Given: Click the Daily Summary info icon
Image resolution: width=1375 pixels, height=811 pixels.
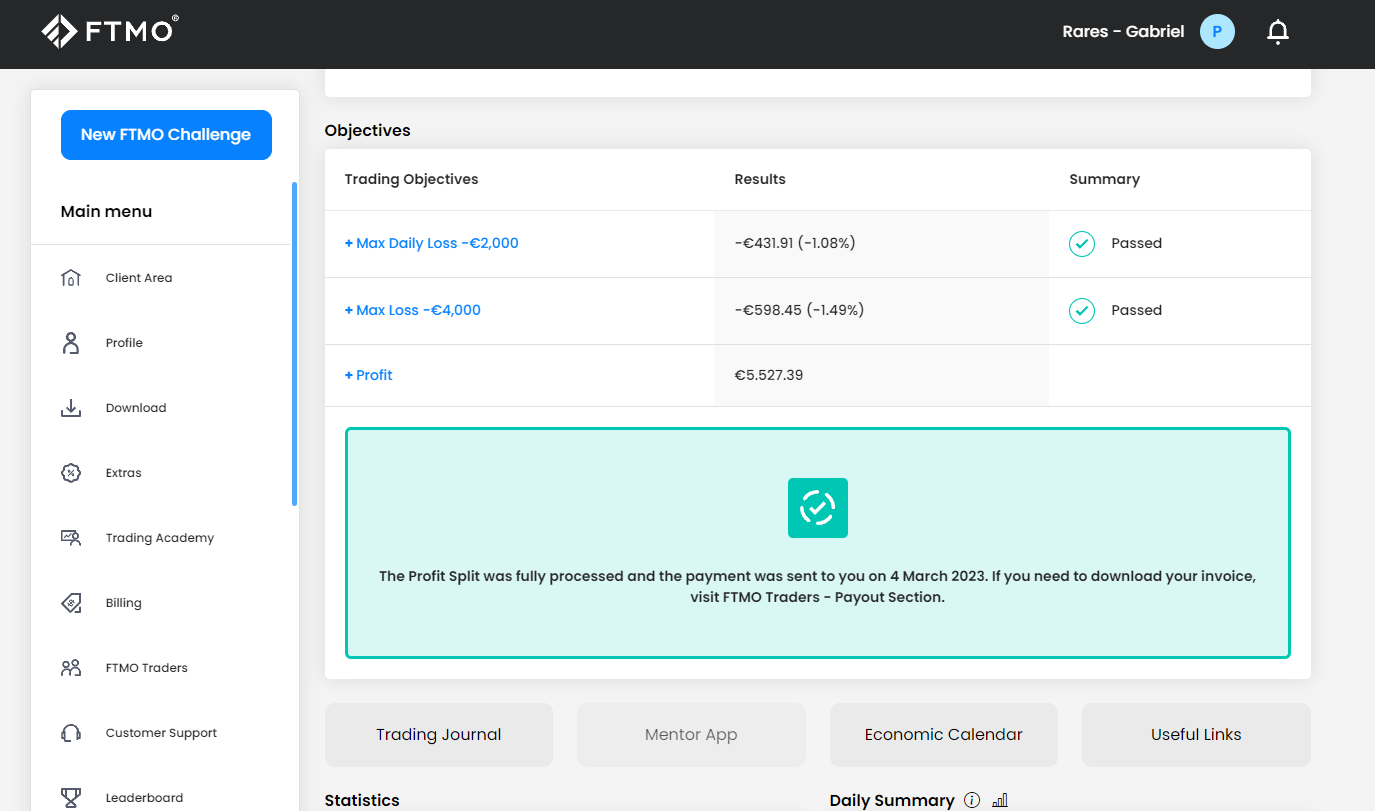Looking at the screenshot, I should pos(972,800).
